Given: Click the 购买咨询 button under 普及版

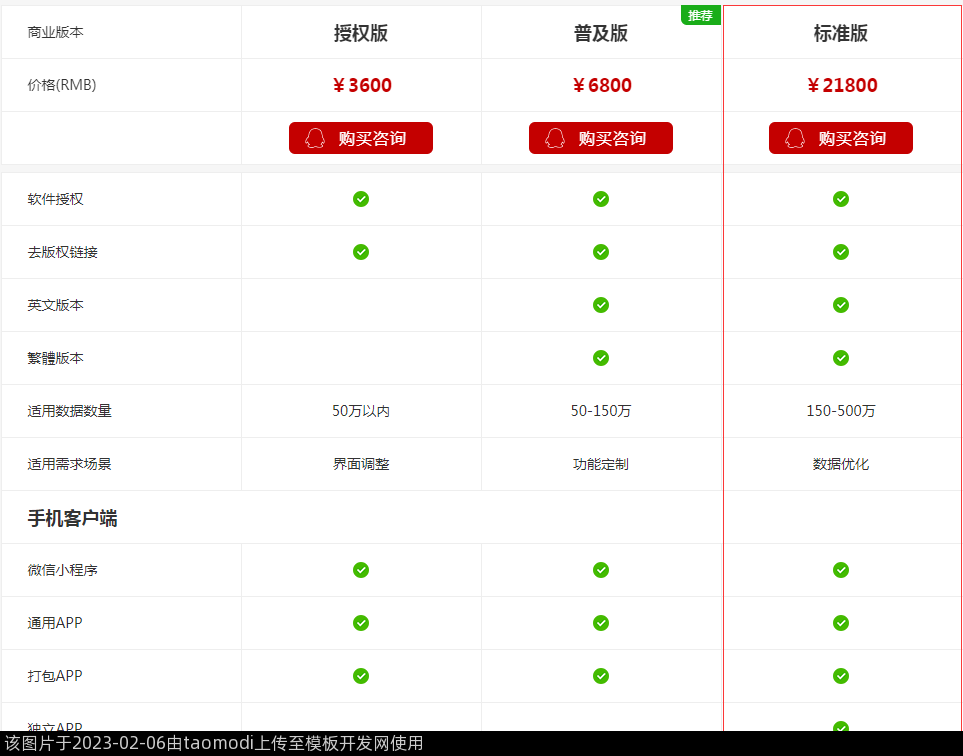Looking at the screenshot, I should (x=601, y=138).
